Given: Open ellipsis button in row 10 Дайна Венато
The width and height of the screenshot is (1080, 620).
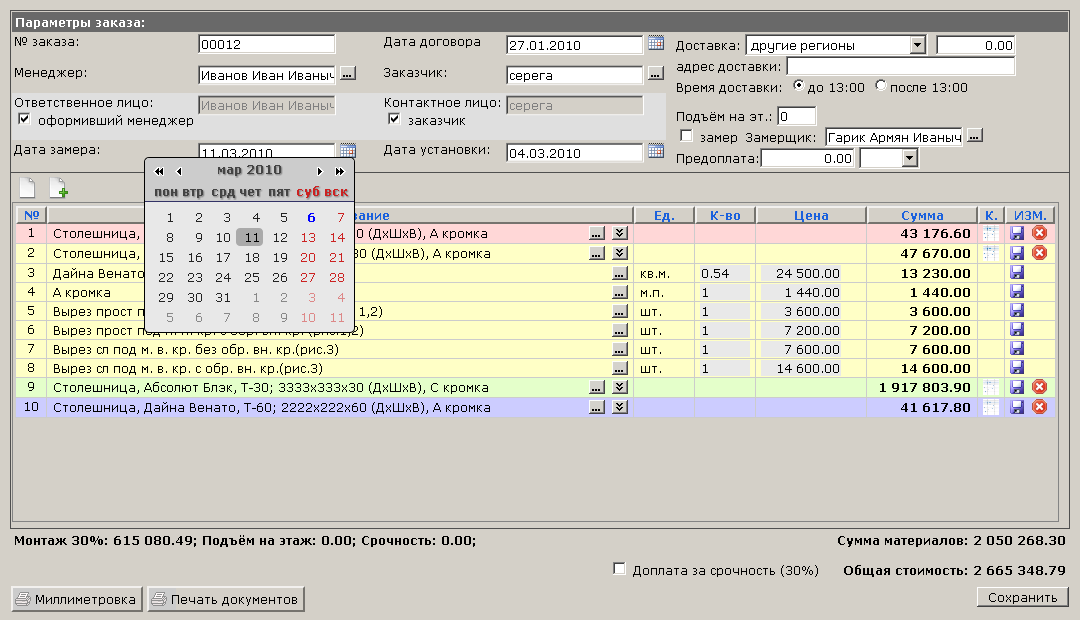Looking at the screenshot, I should point(596,407).
